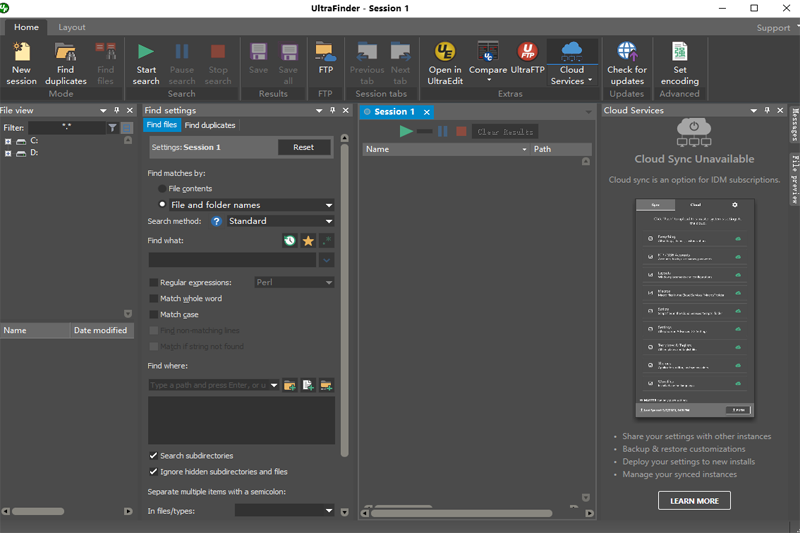Click search method help question icon
Image resolution: width=800 pixels, height=533 pixels.
coord(216,221)
